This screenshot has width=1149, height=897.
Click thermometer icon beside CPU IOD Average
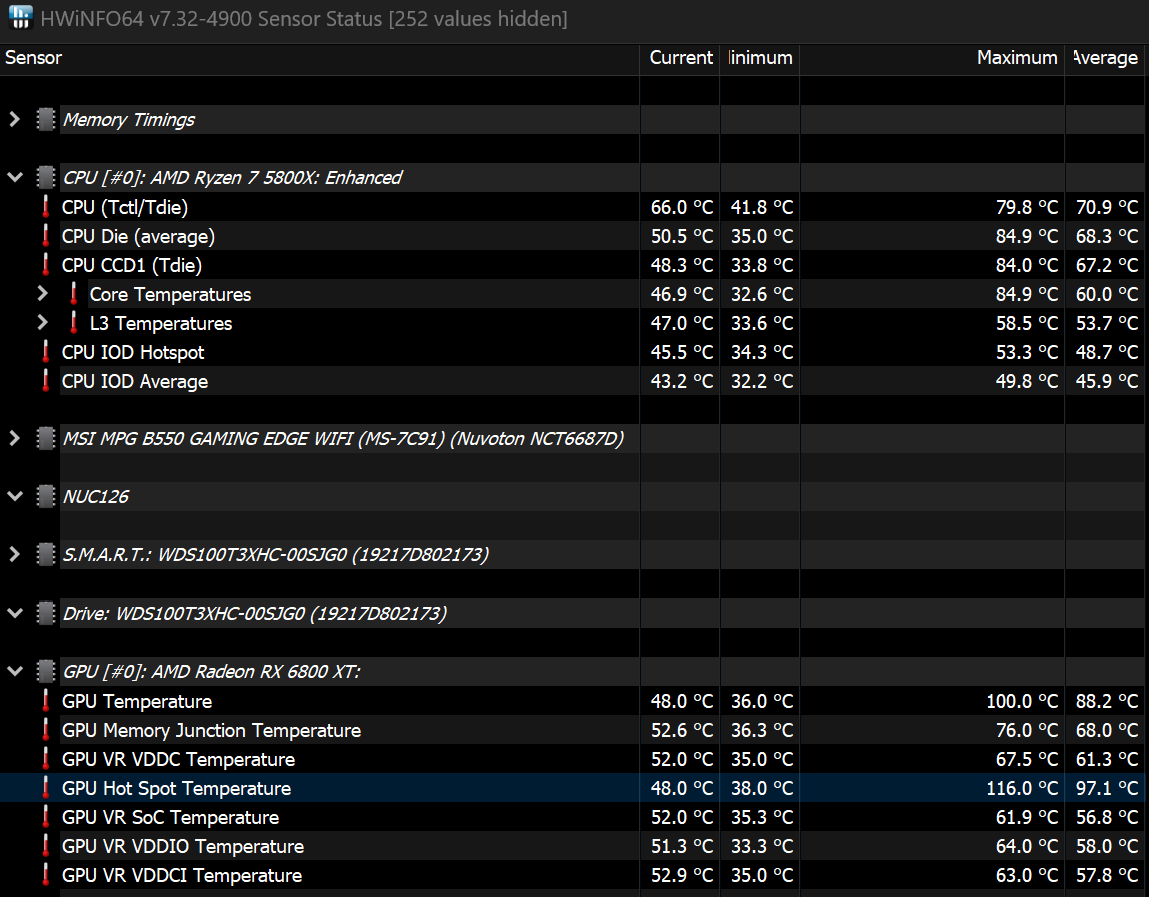point(46,381)
